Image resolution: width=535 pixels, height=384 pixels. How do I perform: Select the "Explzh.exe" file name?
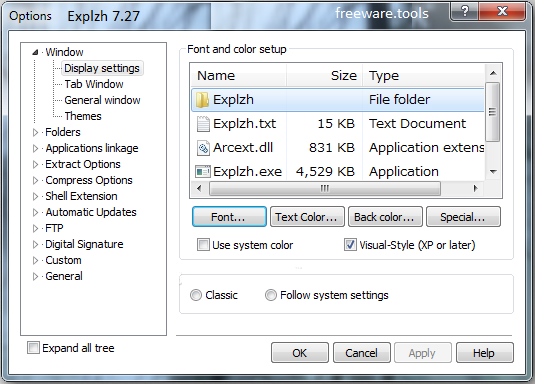pos(248,172)
